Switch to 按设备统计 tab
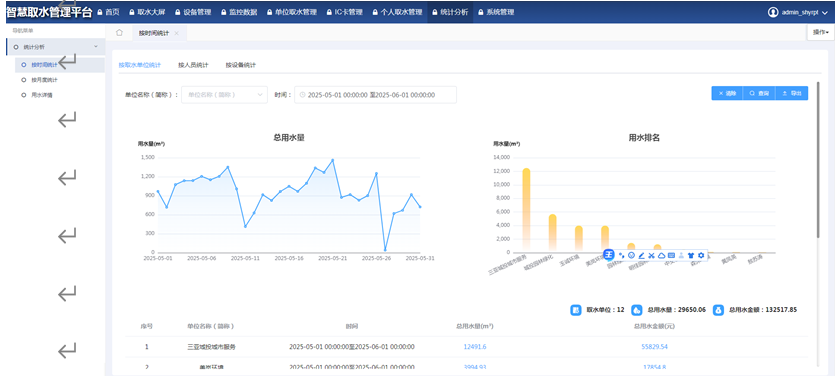Image resolution: width=840 pixels, height=376 pixels. pos(241,65)
